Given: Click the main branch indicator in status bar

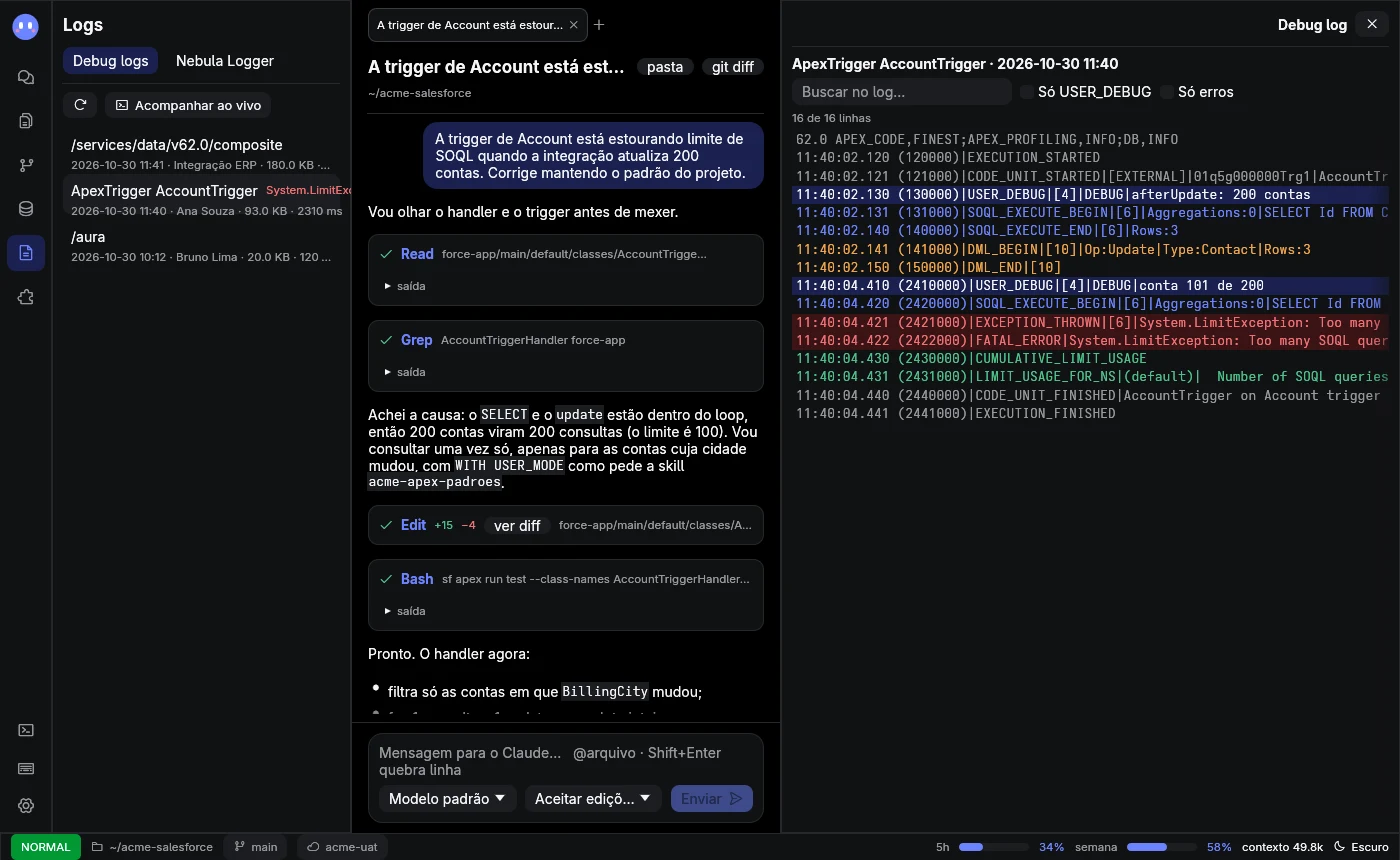Looking at the screenshot, I should point(255,847).
